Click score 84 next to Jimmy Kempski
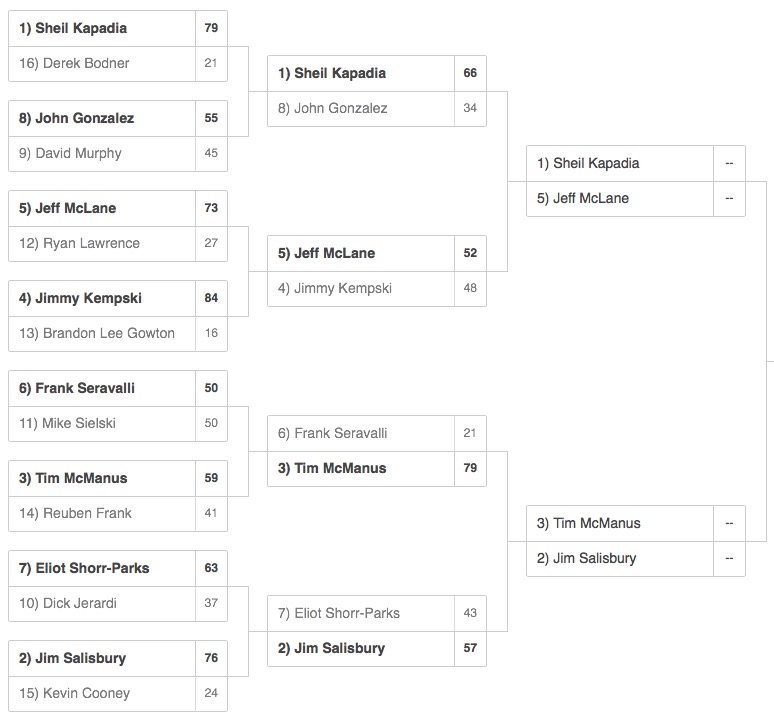This screenshot has height=718, width=774. click(x=211, y=299)
